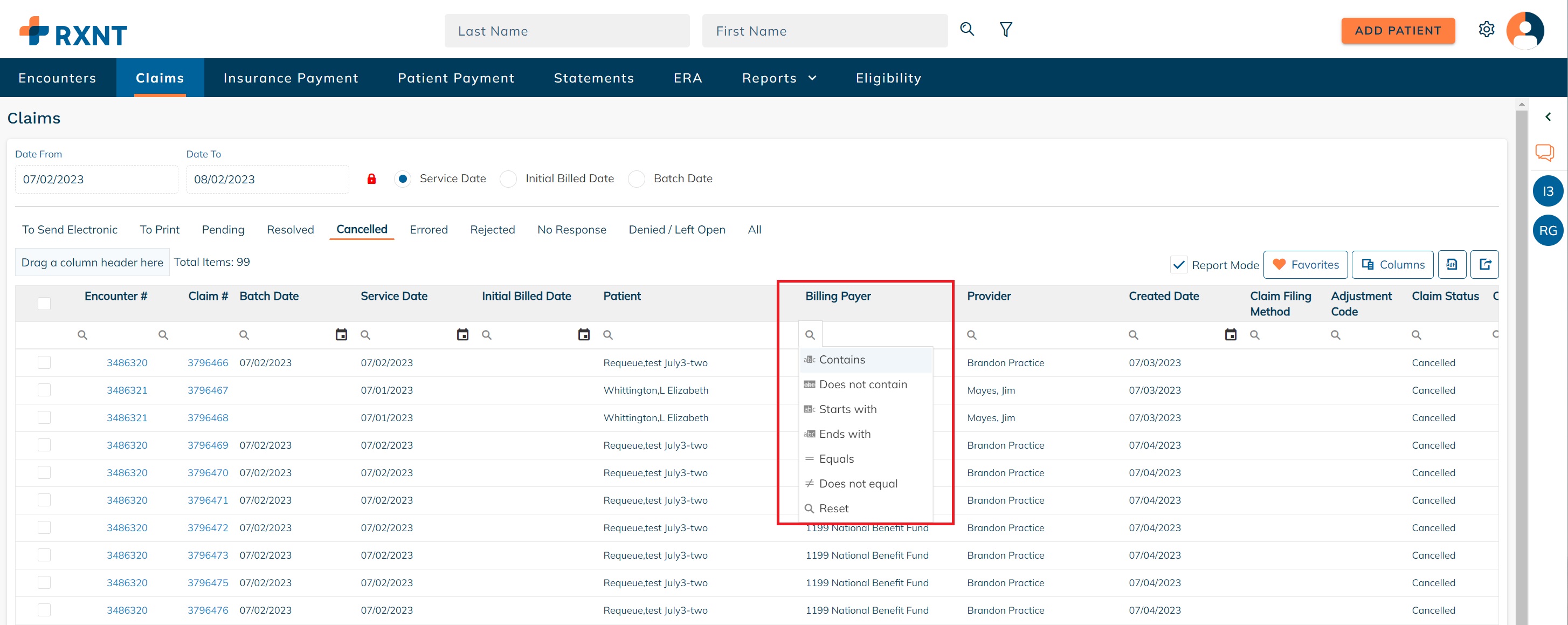Choose the Equals filter option

pos(866,459)
